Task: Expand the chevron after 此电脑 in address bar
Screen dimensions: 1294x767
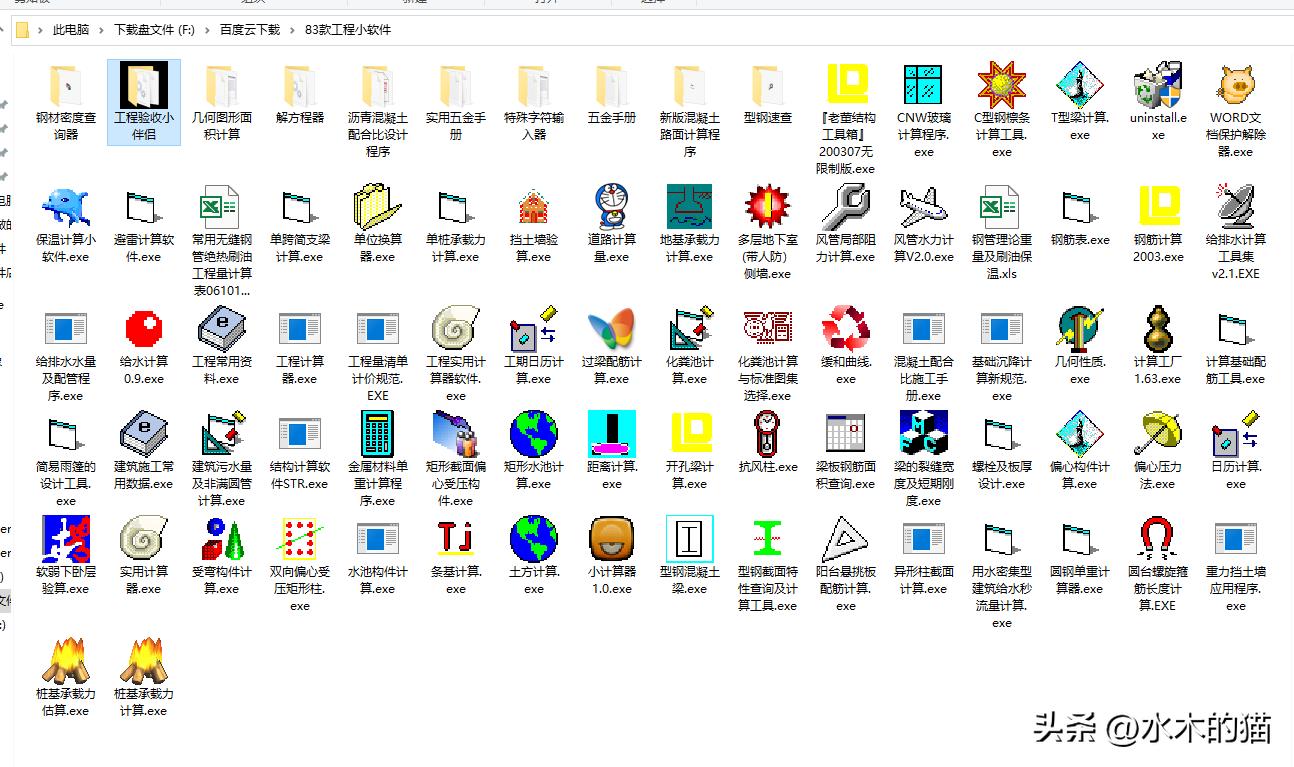Action: coord(100,30)
